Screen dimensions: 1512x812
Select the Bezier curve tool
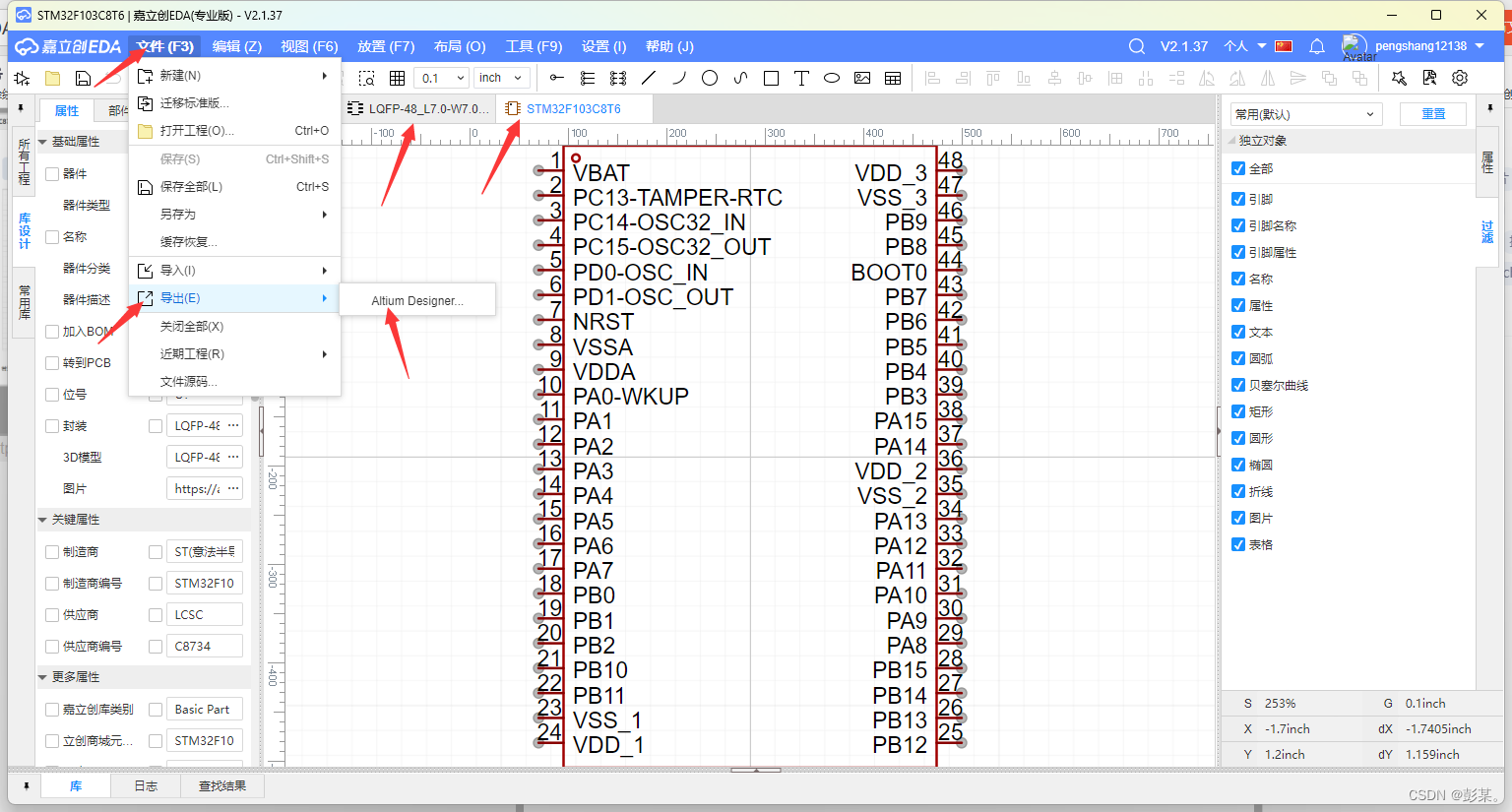(x=740, y=78)
